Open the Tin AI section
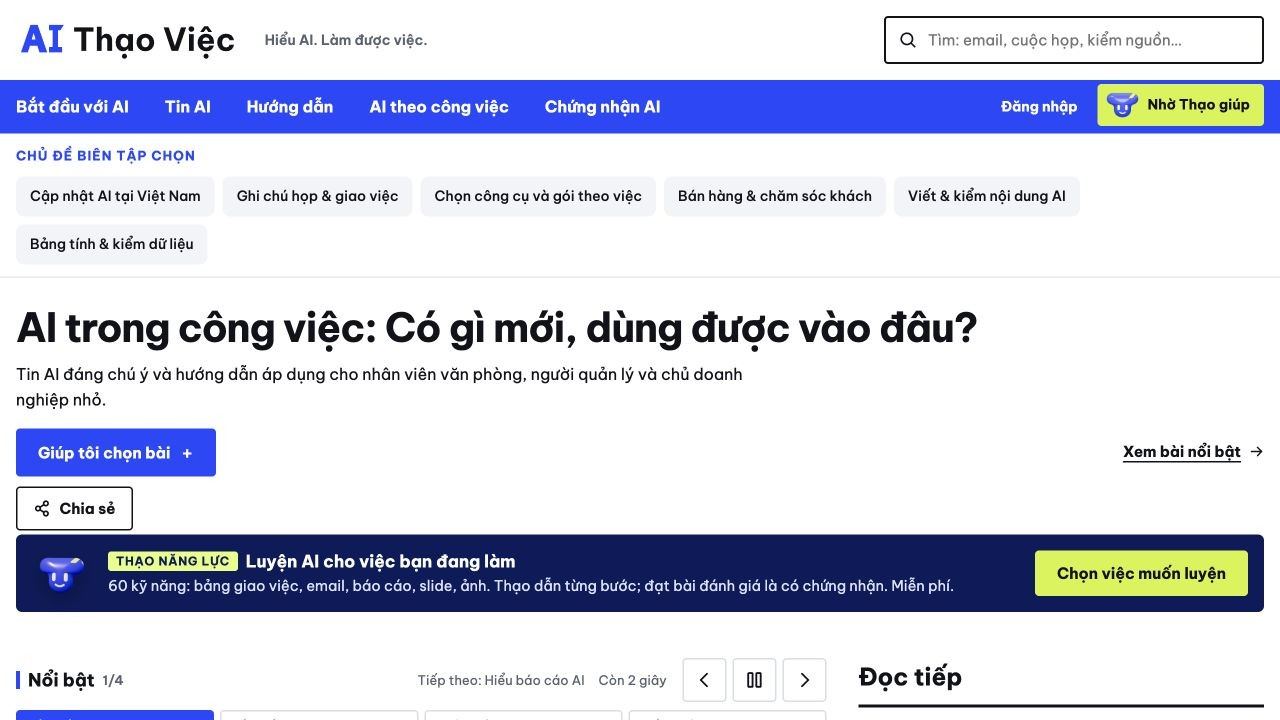Screen dimensions: 1280x720 pyautogui.click(x=188, y=107)
